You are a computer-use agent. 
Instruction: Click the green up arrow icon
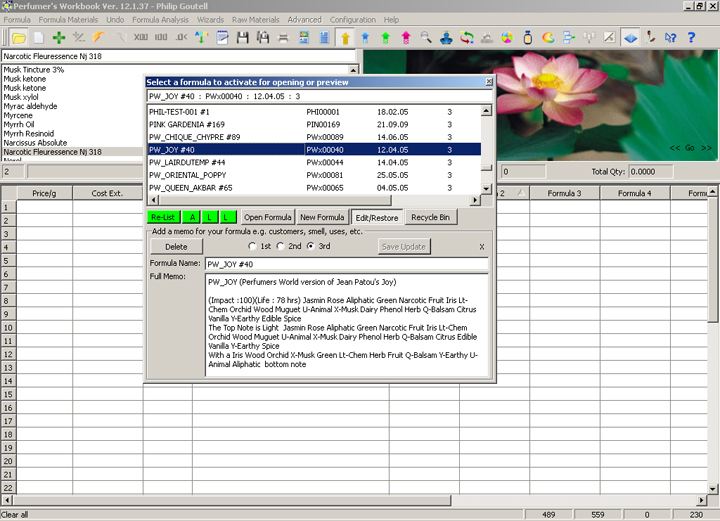coord(385,38)
